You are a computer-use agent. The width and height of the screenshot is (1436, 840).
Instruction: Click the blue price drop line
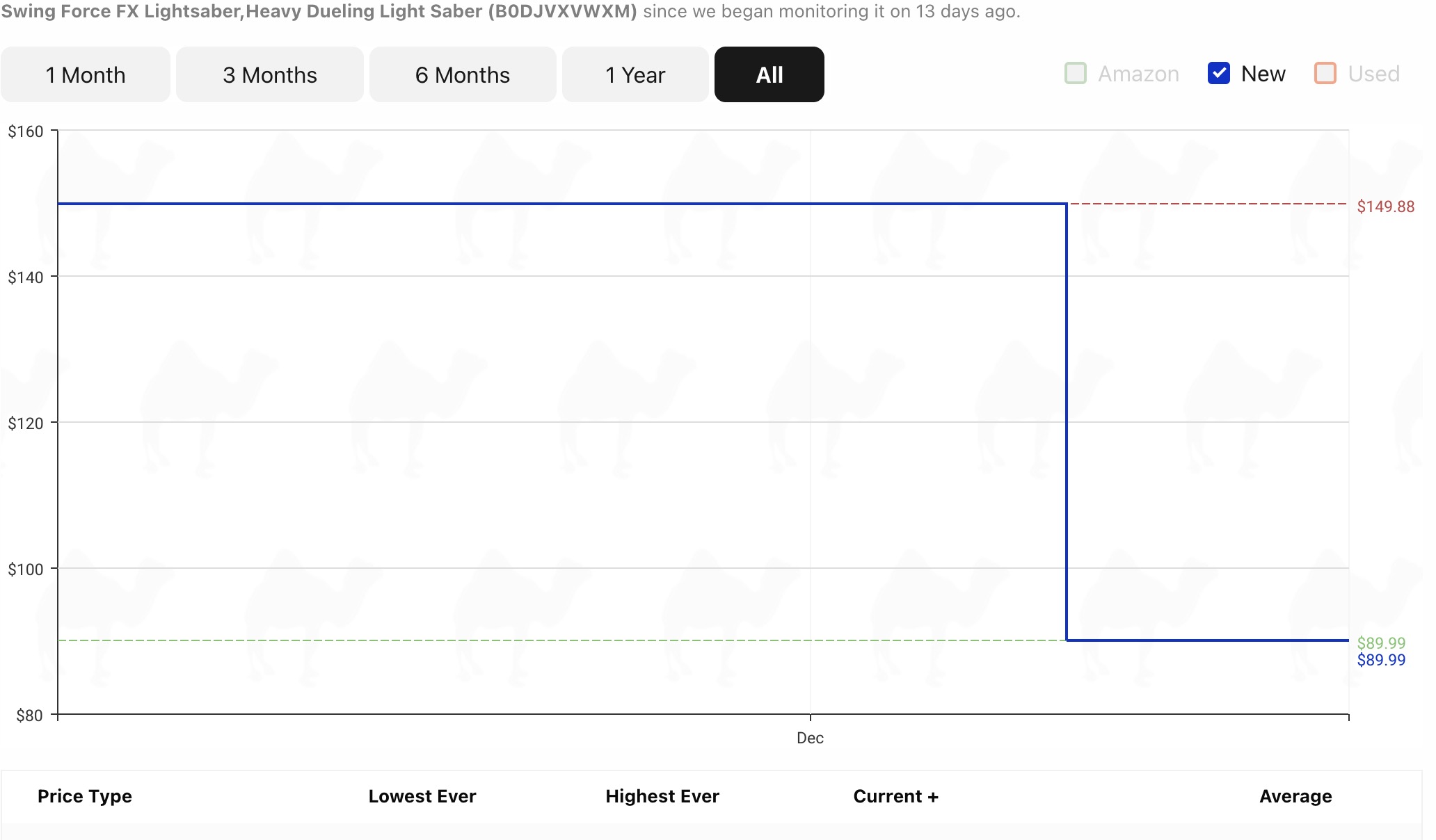(x=1067, y=422)
